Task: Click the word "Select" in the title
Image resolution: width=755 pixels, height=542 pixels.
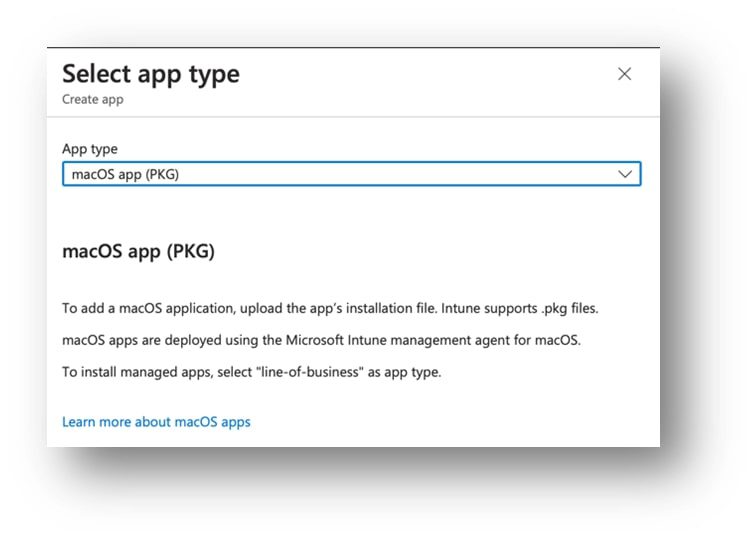Action: click(x=96, y=74)
